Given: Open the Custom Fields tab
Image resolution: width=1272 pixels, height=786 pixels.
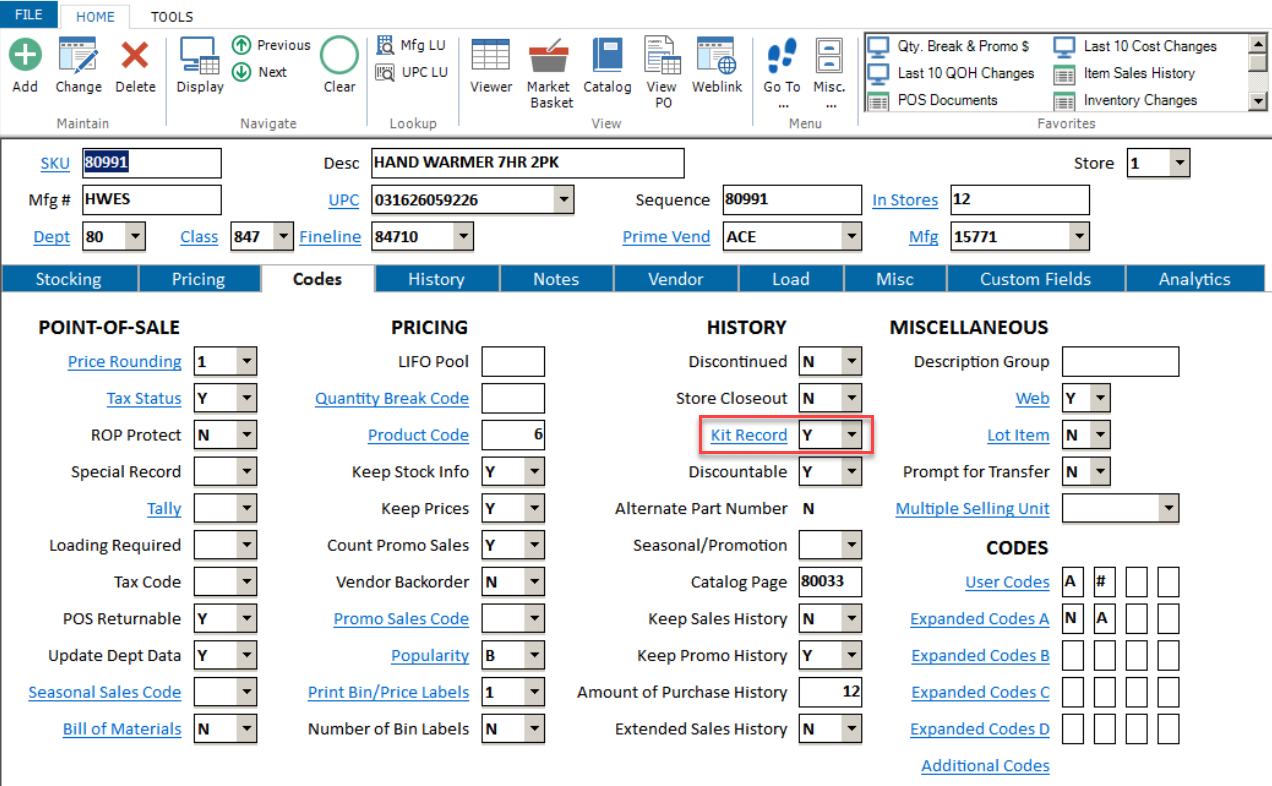Looking at the screenshot, I should point(1035,279).
